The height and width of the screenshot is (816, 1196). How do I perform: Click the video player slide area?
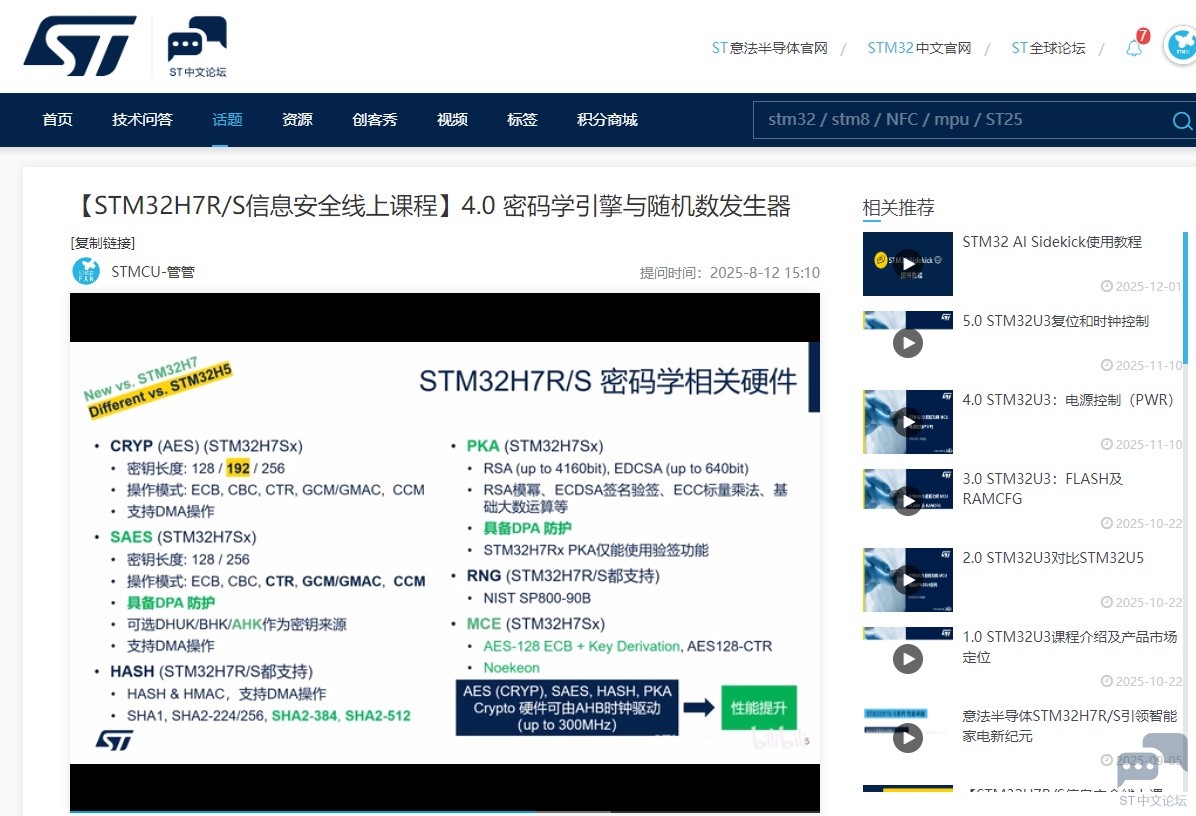445,552
